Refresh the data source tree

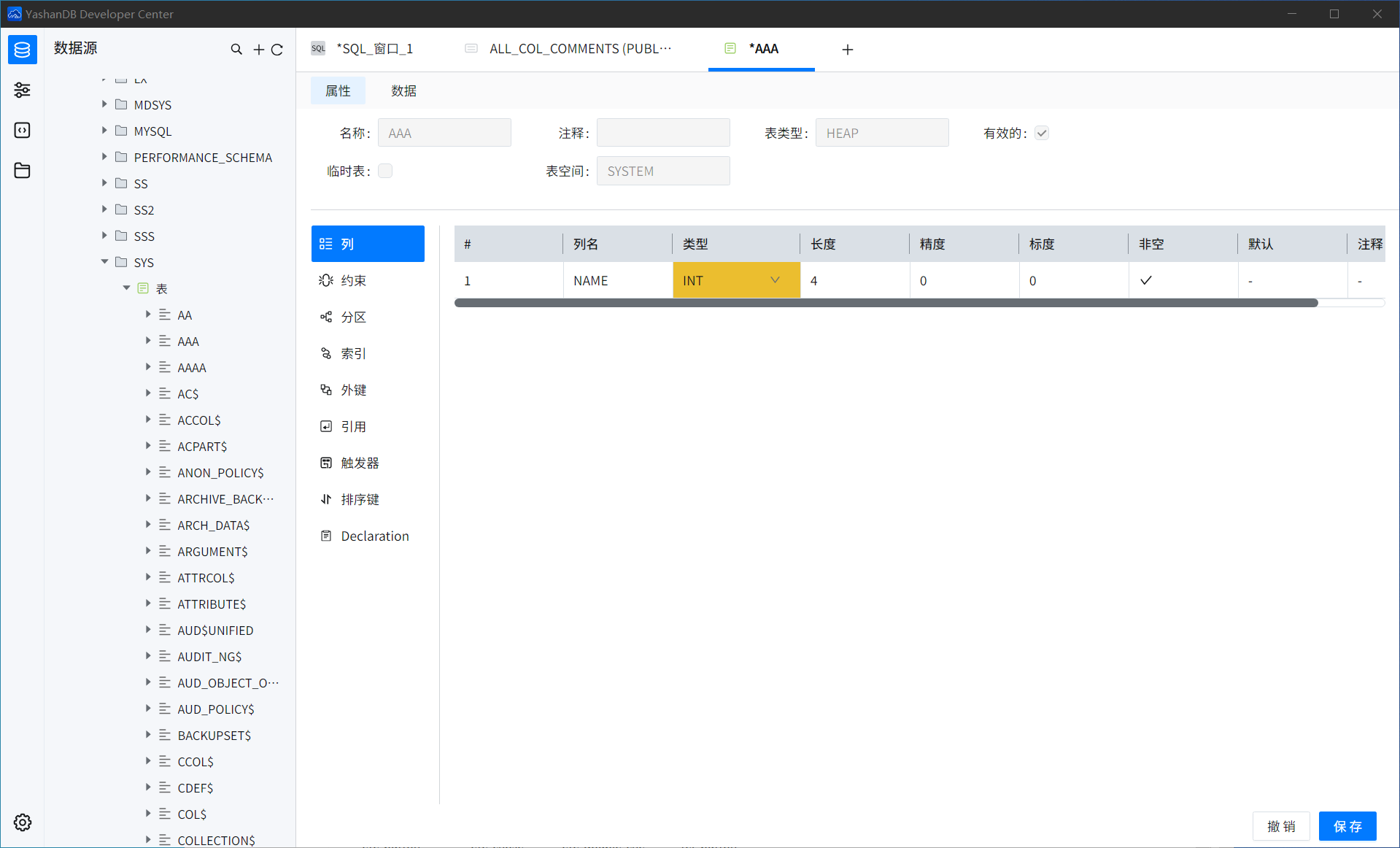pyautogui.click(x=277, y=50)
